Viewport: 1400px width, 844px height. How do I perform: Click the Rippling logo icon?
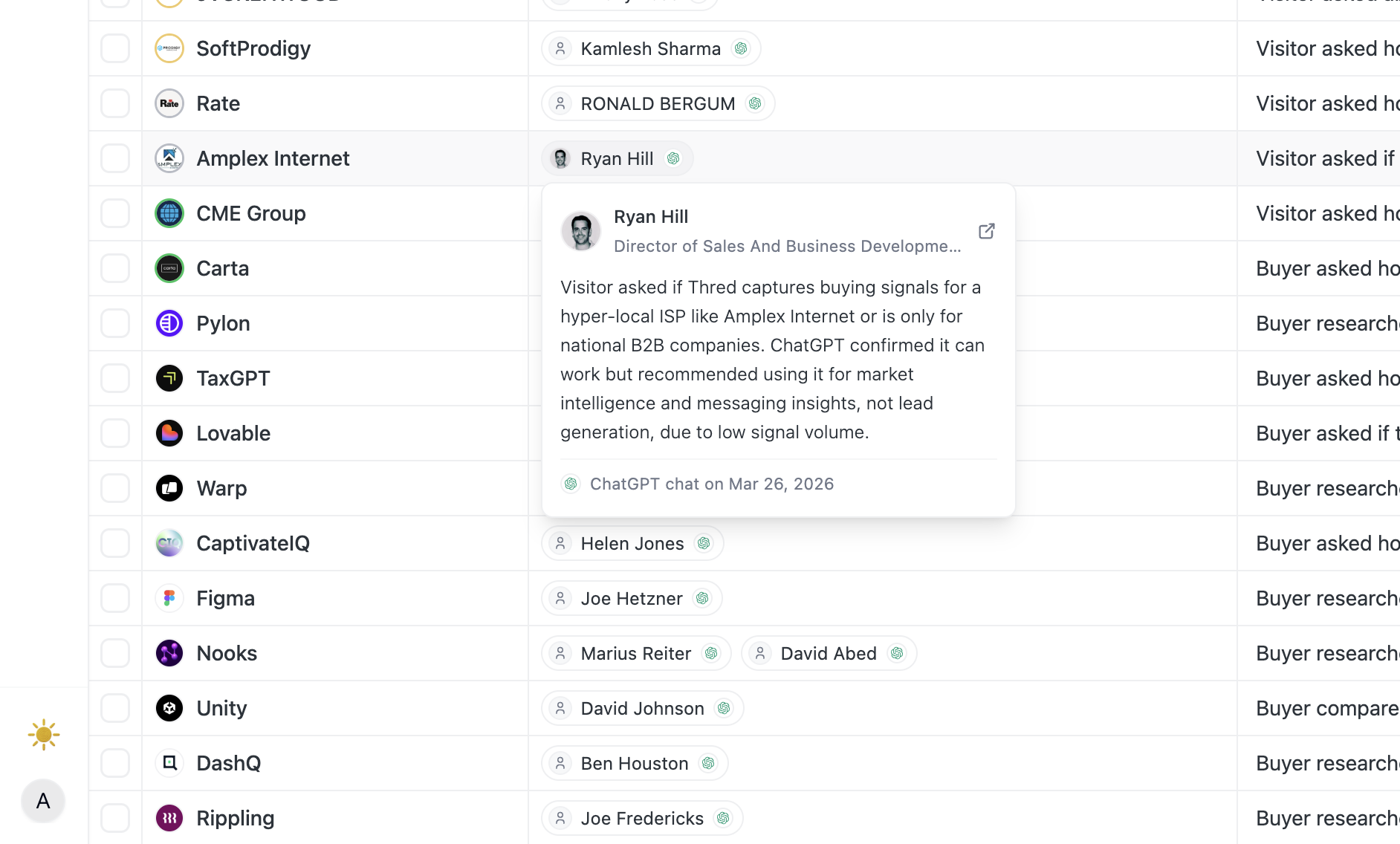(x=169, y=818)
